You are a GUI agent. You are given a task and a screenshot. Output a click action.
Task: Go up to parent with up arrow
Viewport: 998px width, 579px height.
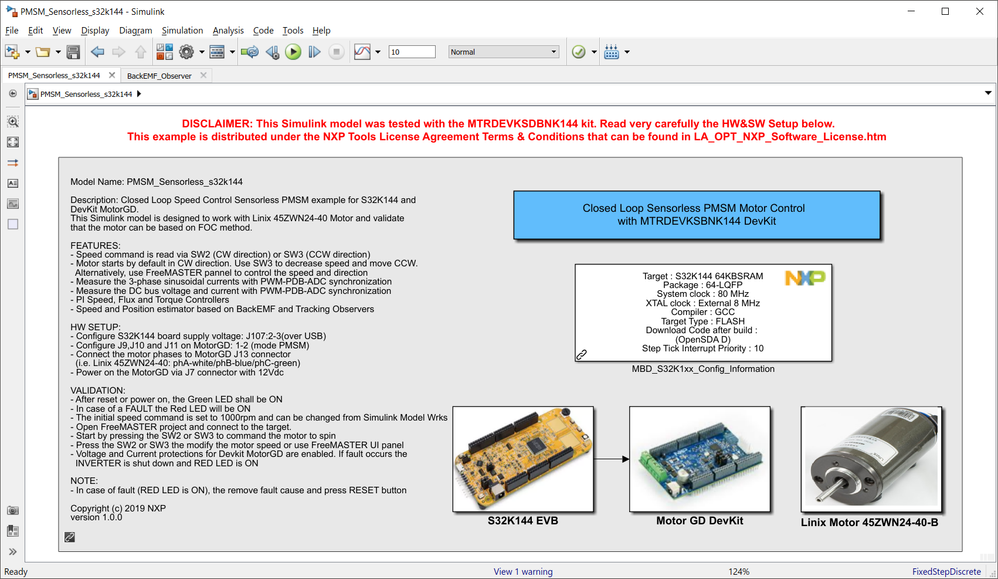point(141,52)
